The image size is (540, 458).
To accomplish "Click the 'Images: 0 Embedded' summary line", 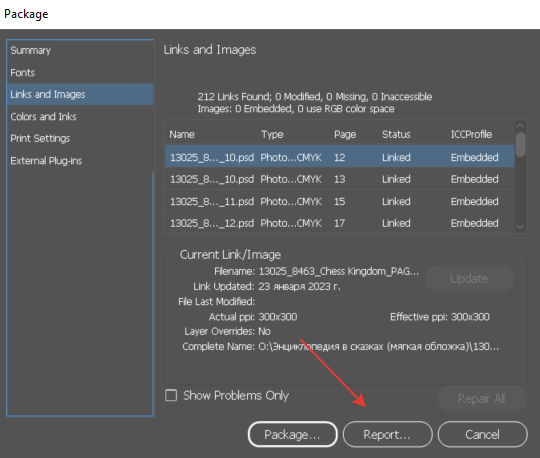I will pyautogui.click(x=296, y=109).
